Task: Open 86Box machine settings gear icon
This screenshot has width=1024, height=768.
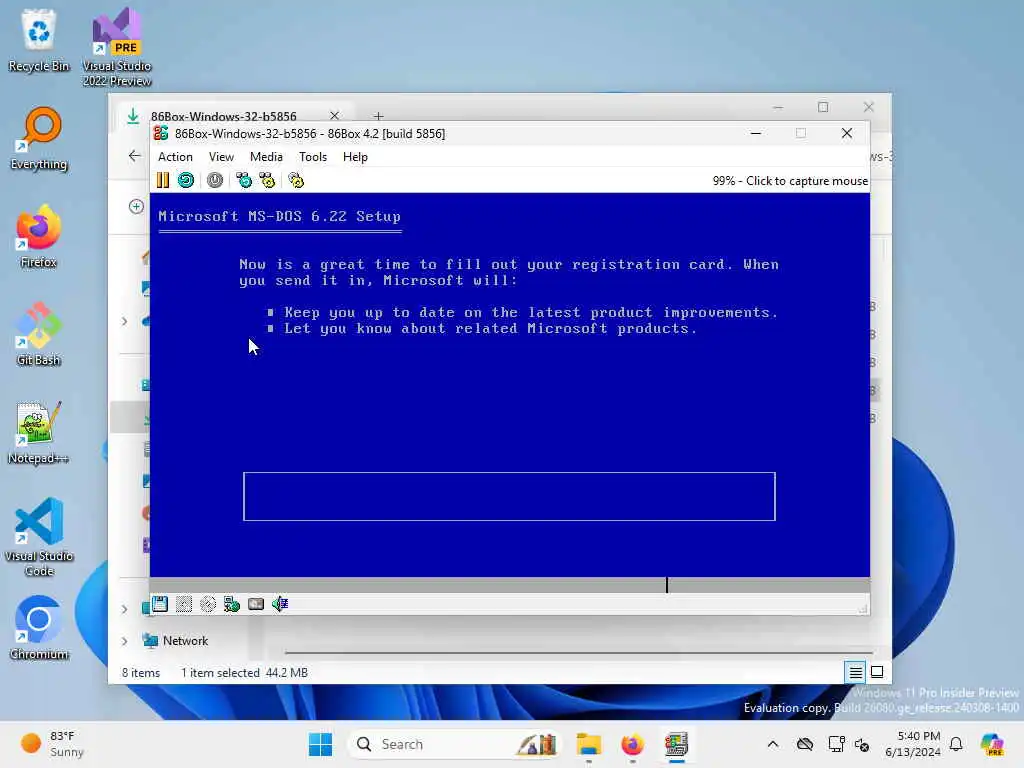Action: click(296, 180)
